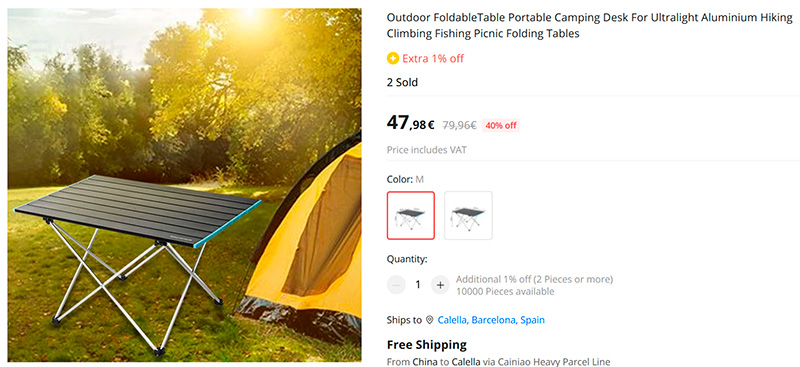Click the 47,98 € current price
This screenshot has width=800, height=367.
410,123
